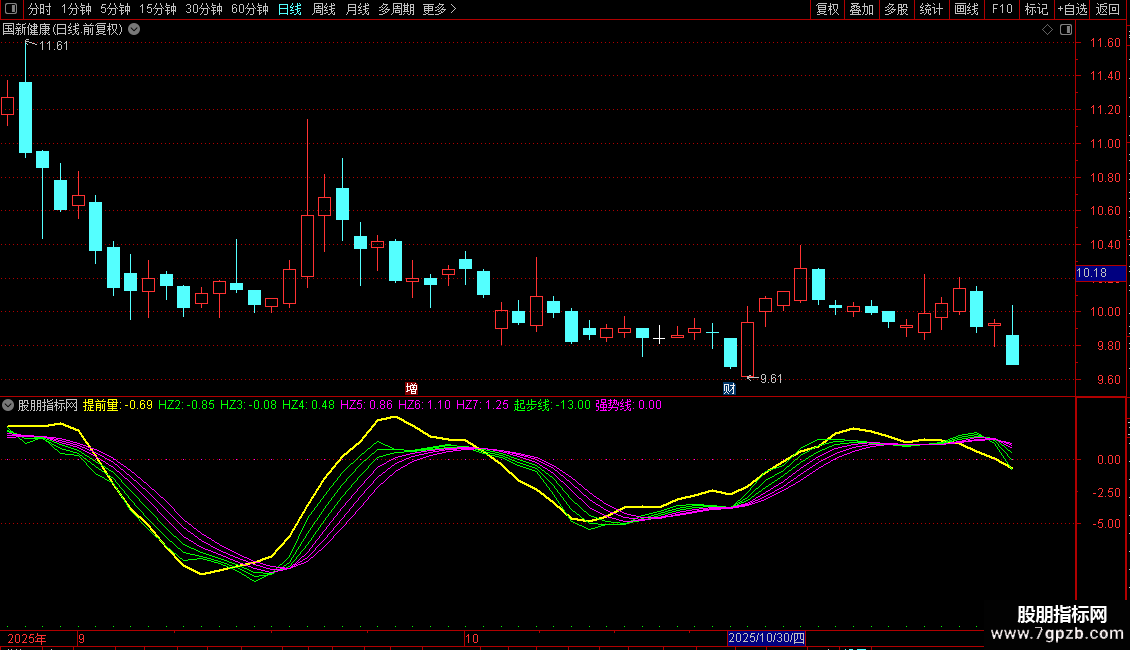
Task: Click the HZ4: 0.48 indicator value
Action: click(308, 405)
